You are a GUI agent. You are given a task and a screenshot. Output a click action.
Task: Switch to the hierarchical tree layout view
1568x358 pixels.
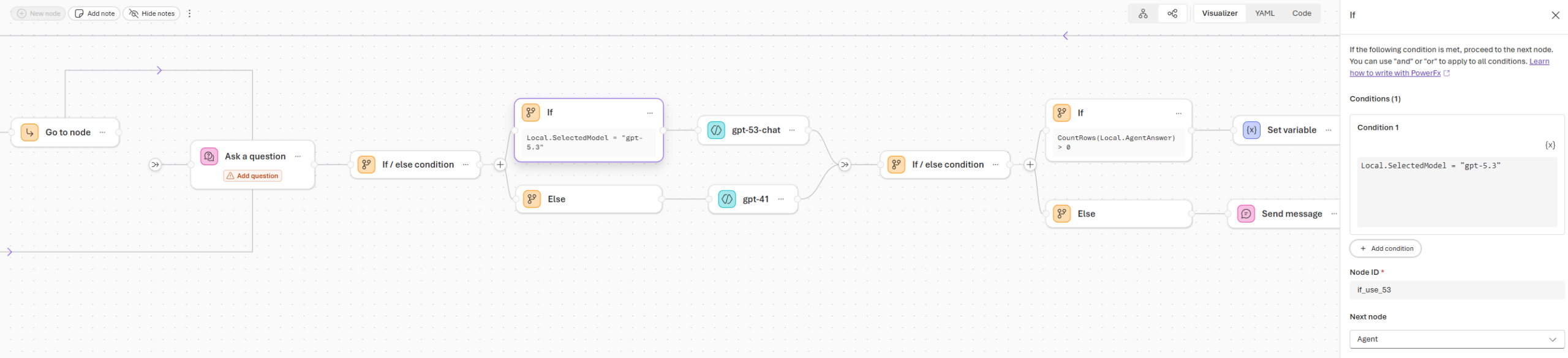1143,13
